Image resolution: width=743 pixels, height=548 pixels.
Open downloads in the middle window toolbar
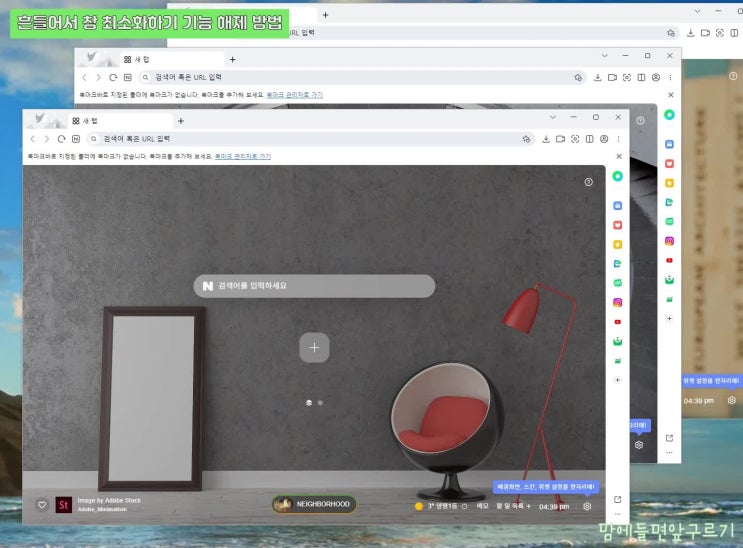tap(598, 77)
